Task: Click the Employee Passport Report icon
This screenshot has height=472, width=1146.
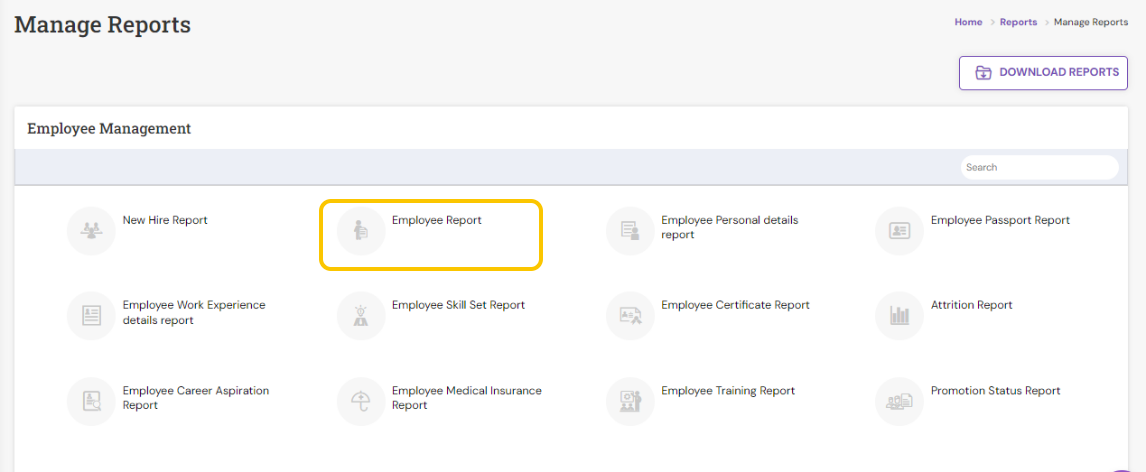Action: pos(899,231)
